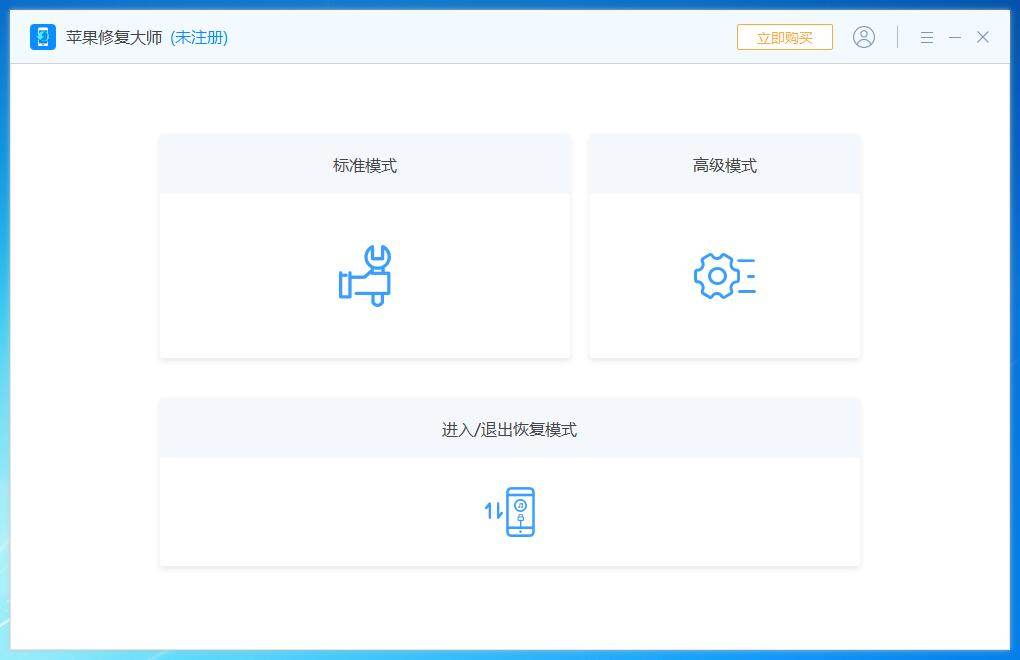Click the wrench icon in 标准模式
This screenshot has height=660, width=1020.
(365, 275)
